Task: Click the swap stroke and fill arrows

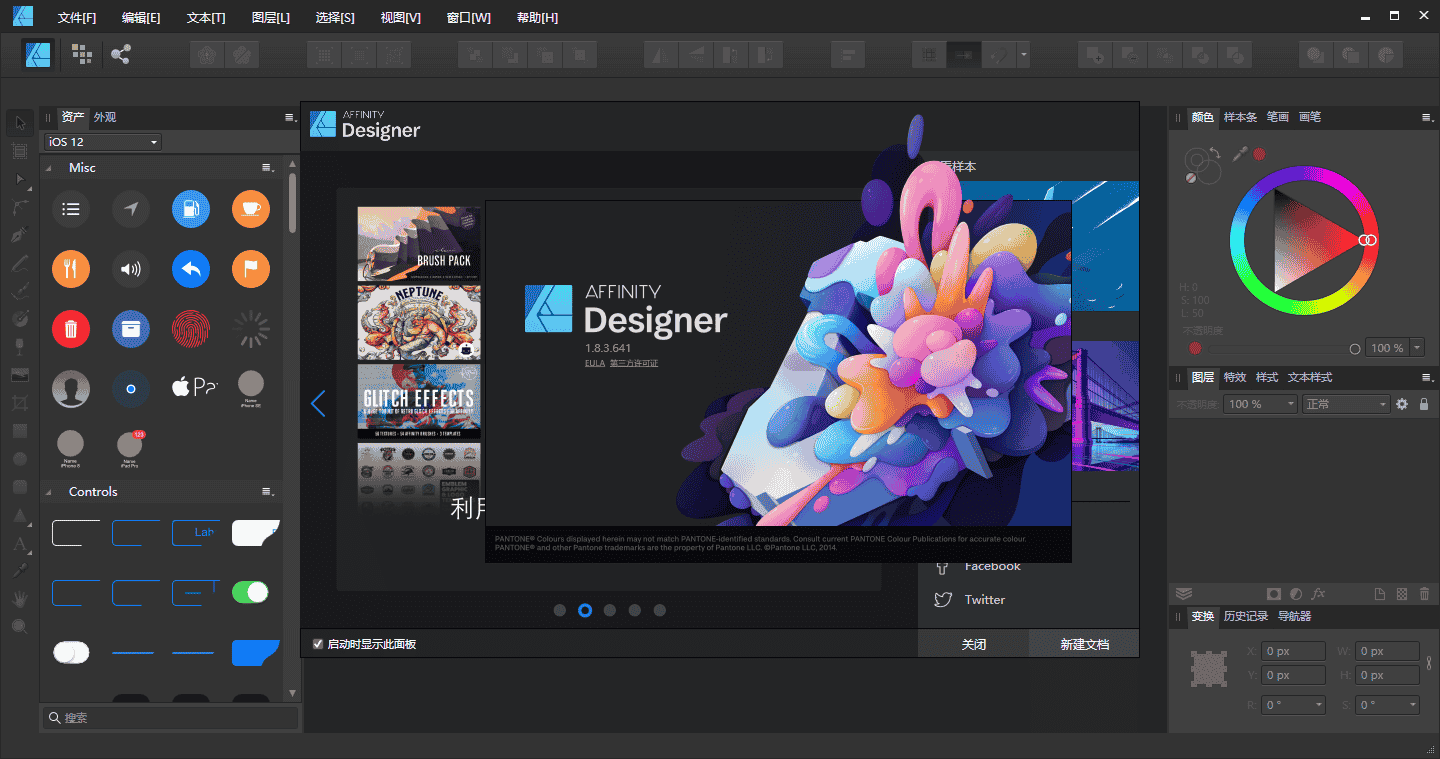Action: click(x=1215, y=153)
